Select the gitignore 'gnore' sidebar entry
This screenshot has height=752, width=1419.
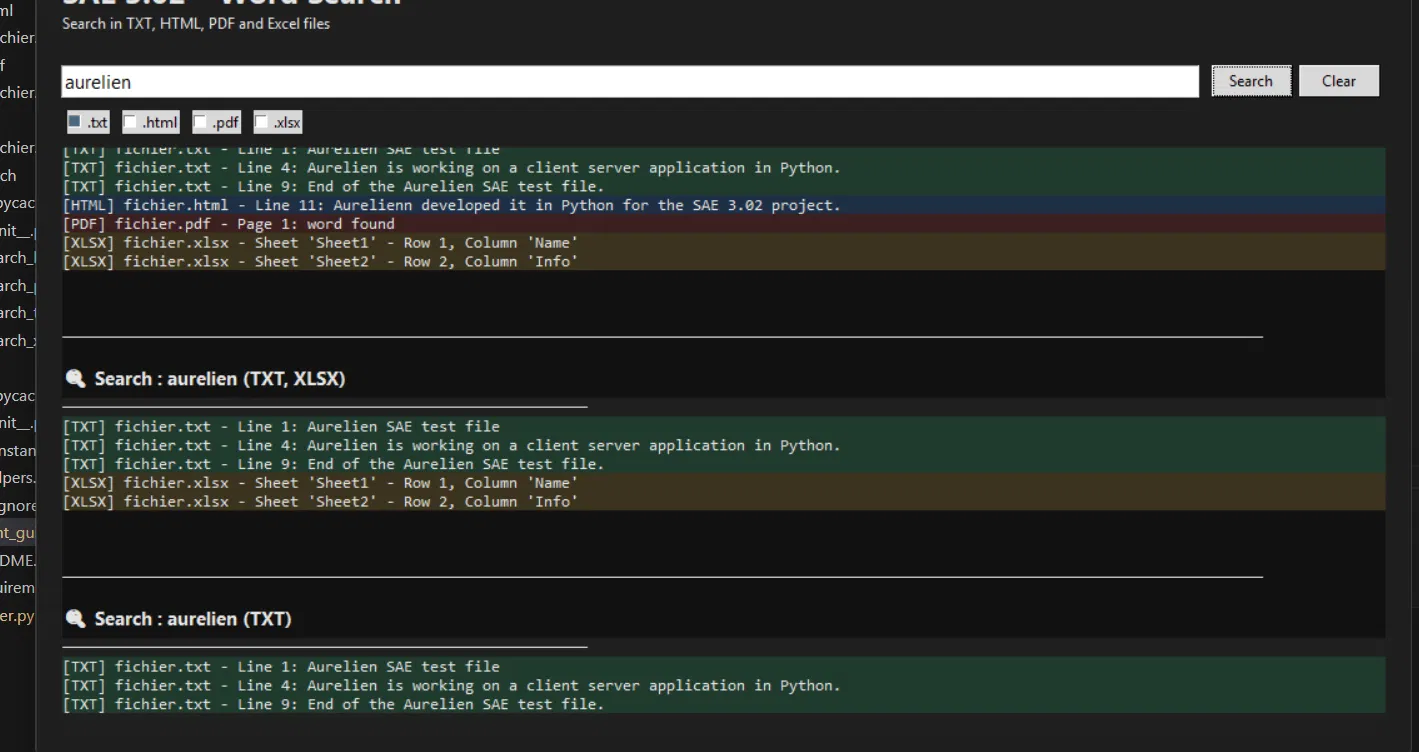pyautogui.click(x=17, y=506)
